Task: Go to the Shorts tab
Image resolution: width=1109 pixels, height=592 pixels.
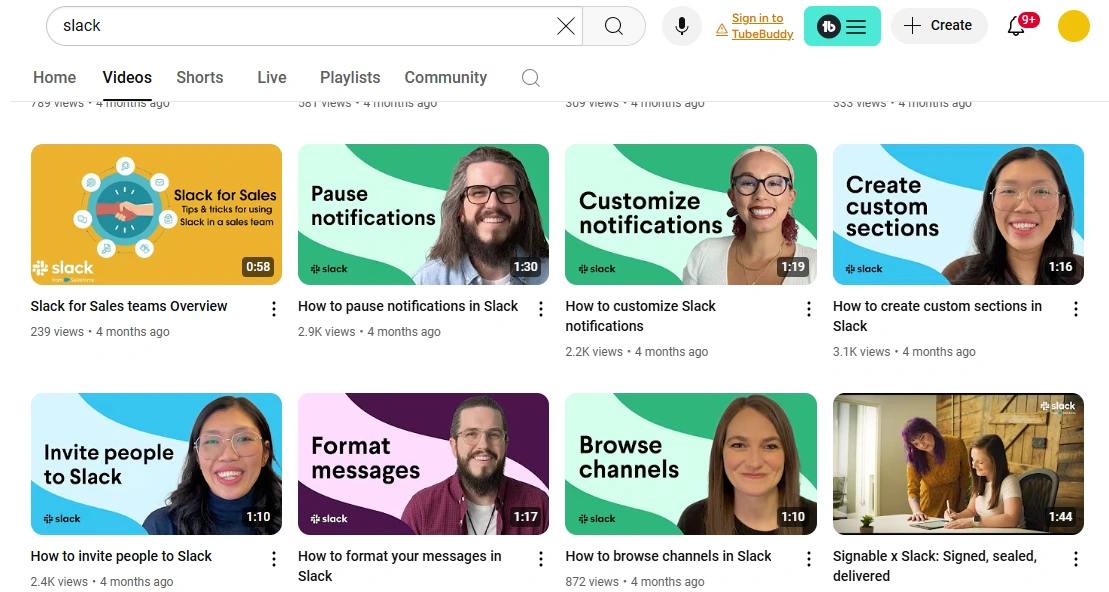Action: click(200, 78)
